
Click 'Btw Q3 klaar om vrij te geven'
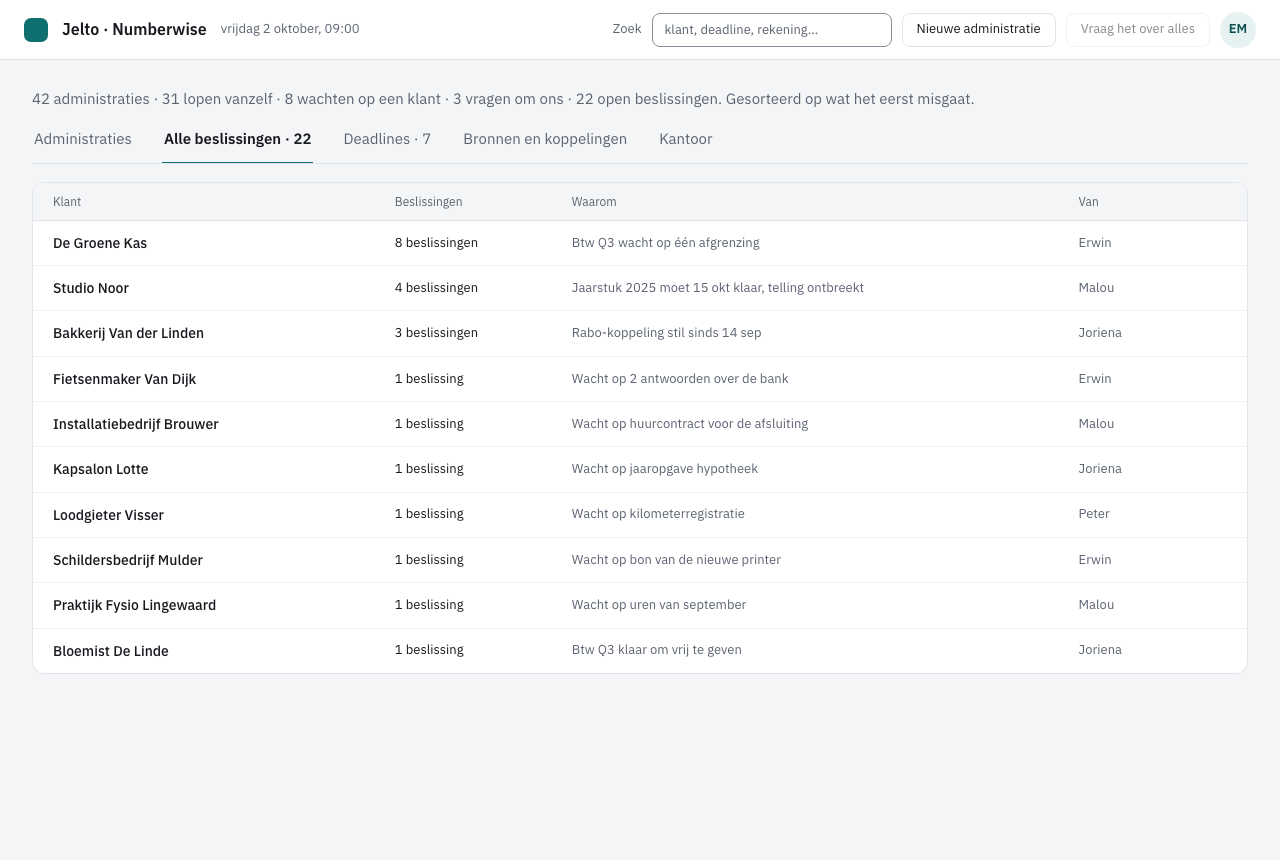click(x=656, y=650)
